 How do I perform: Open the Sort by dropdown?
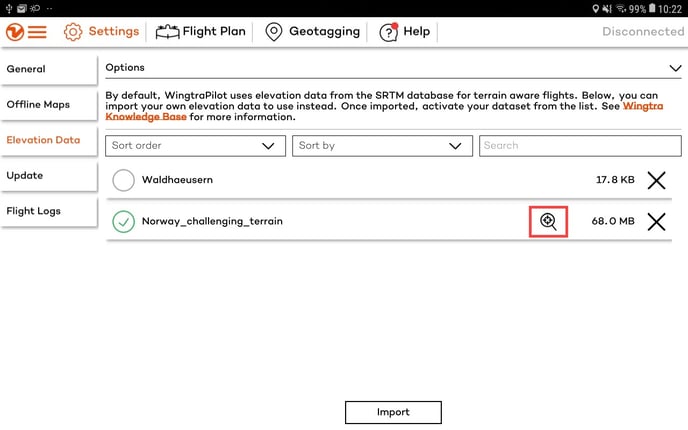tap(381, 146)
